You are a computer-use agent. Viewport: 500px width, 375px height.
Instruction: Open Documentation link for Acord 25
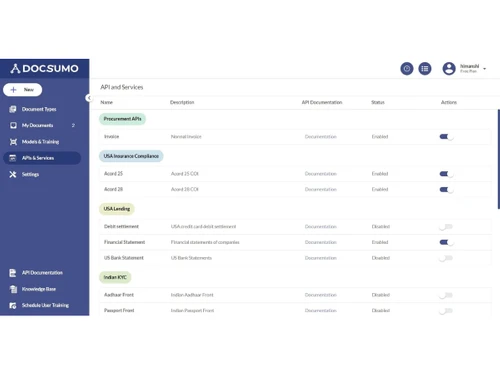321,174
